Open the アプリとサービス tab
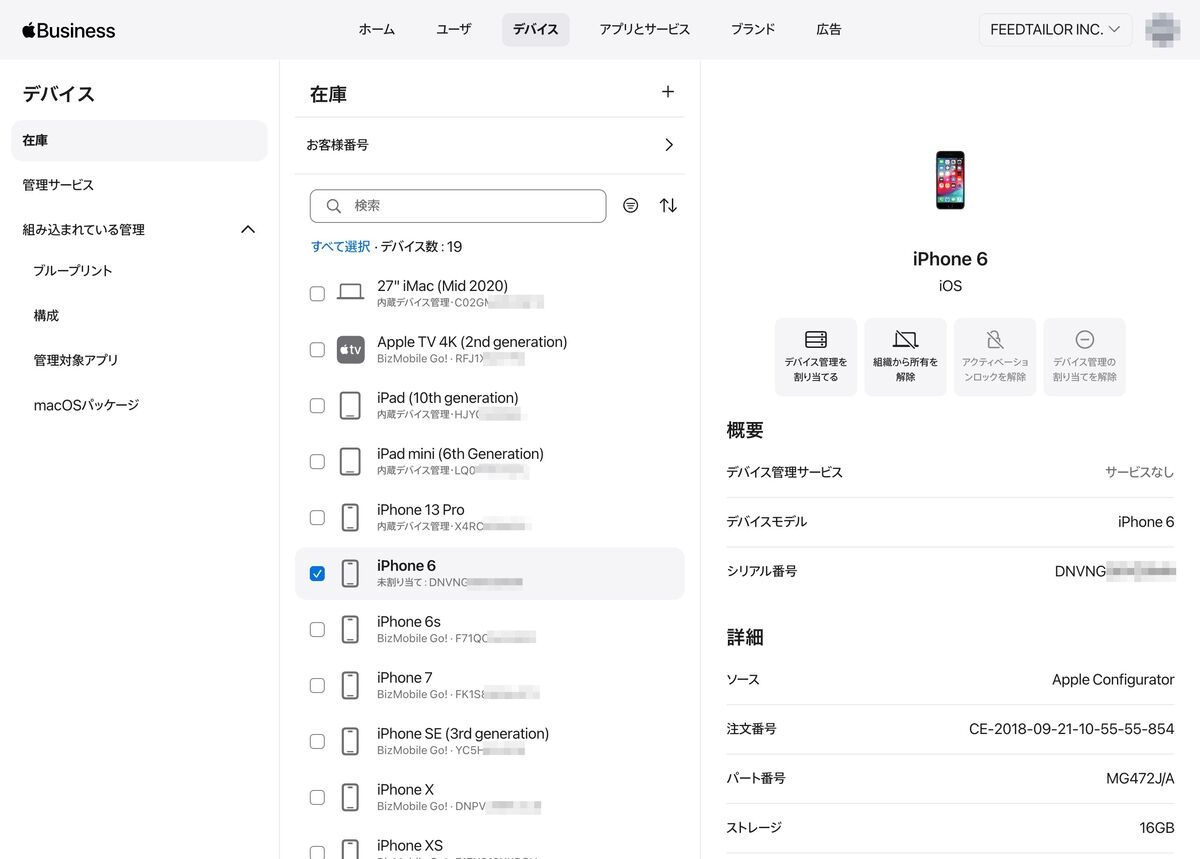Viewport: 1200px width, 859px height. (x=645, y=30)
